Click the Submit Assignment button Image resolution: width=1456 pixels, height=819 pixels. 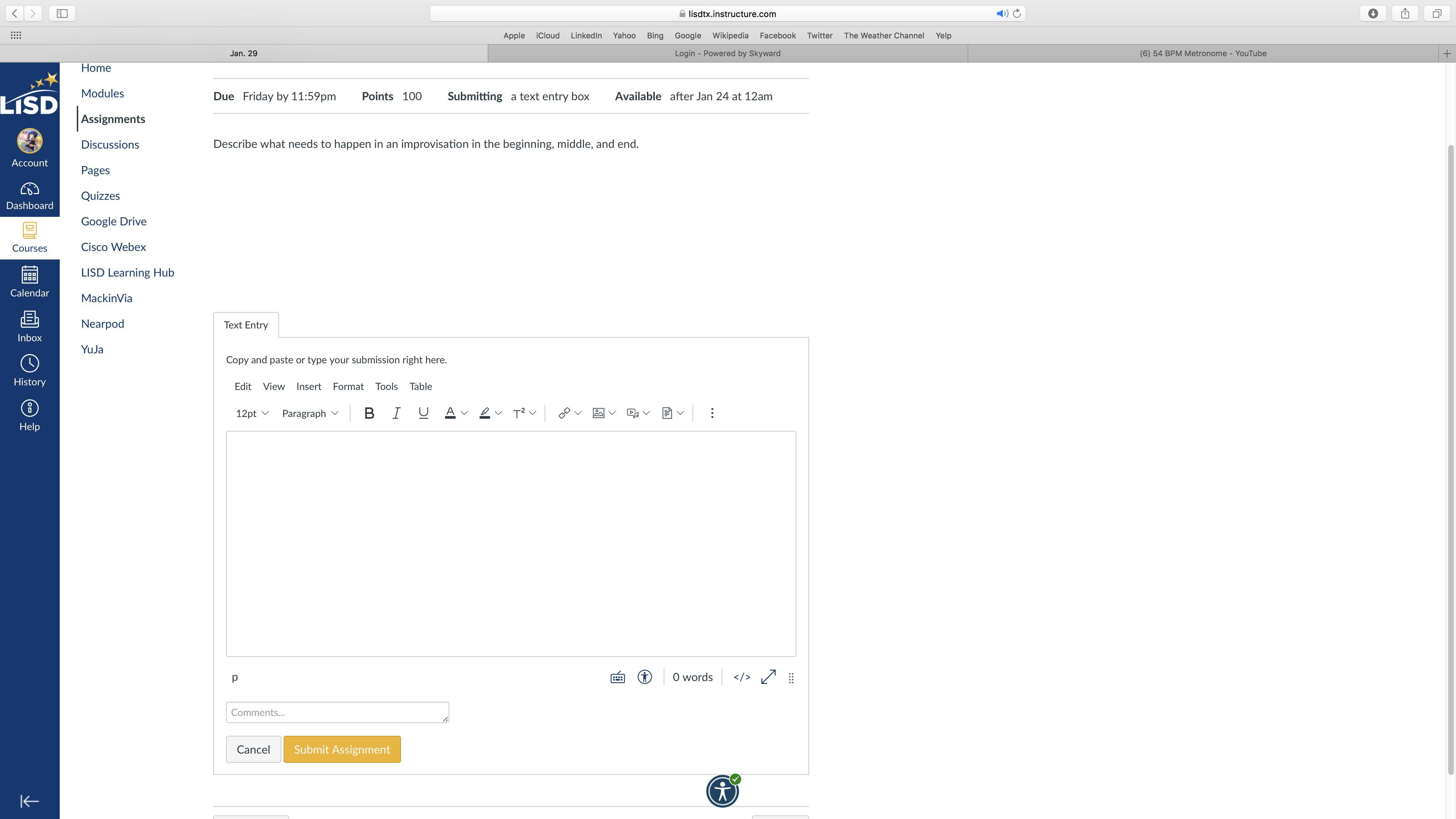tap(342, 749)
